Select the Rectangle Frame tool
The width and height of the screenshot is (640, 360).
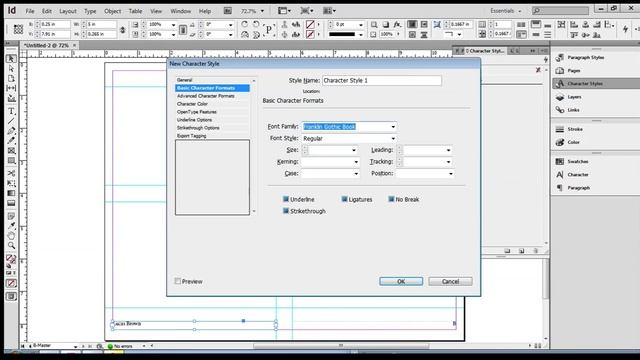coord(11,151)
